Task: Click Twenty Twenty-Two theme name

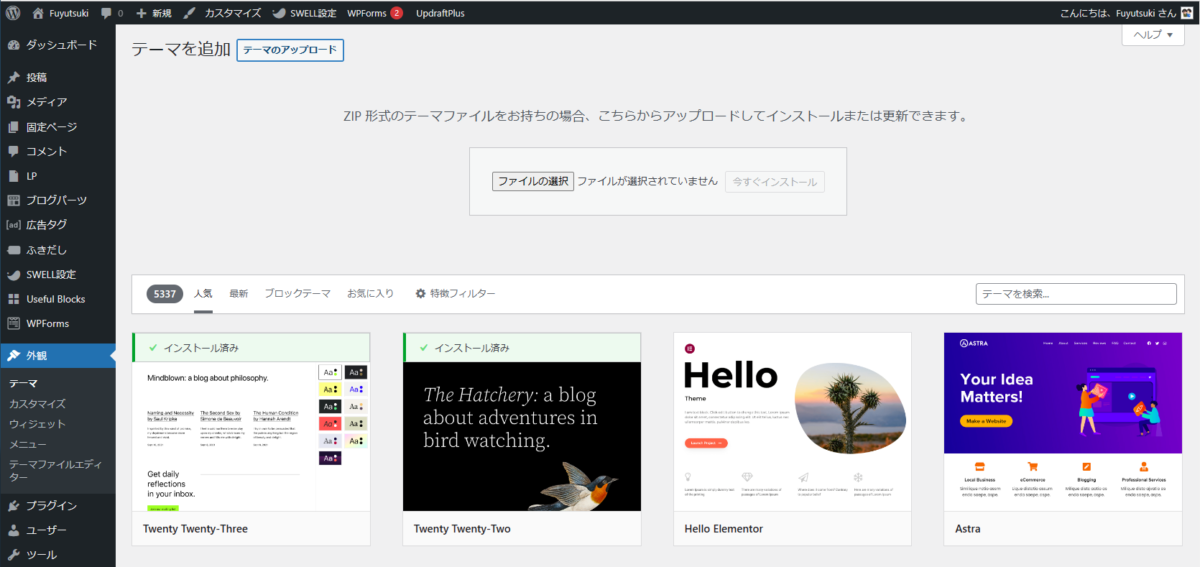Action: click(x=462, y=529)
